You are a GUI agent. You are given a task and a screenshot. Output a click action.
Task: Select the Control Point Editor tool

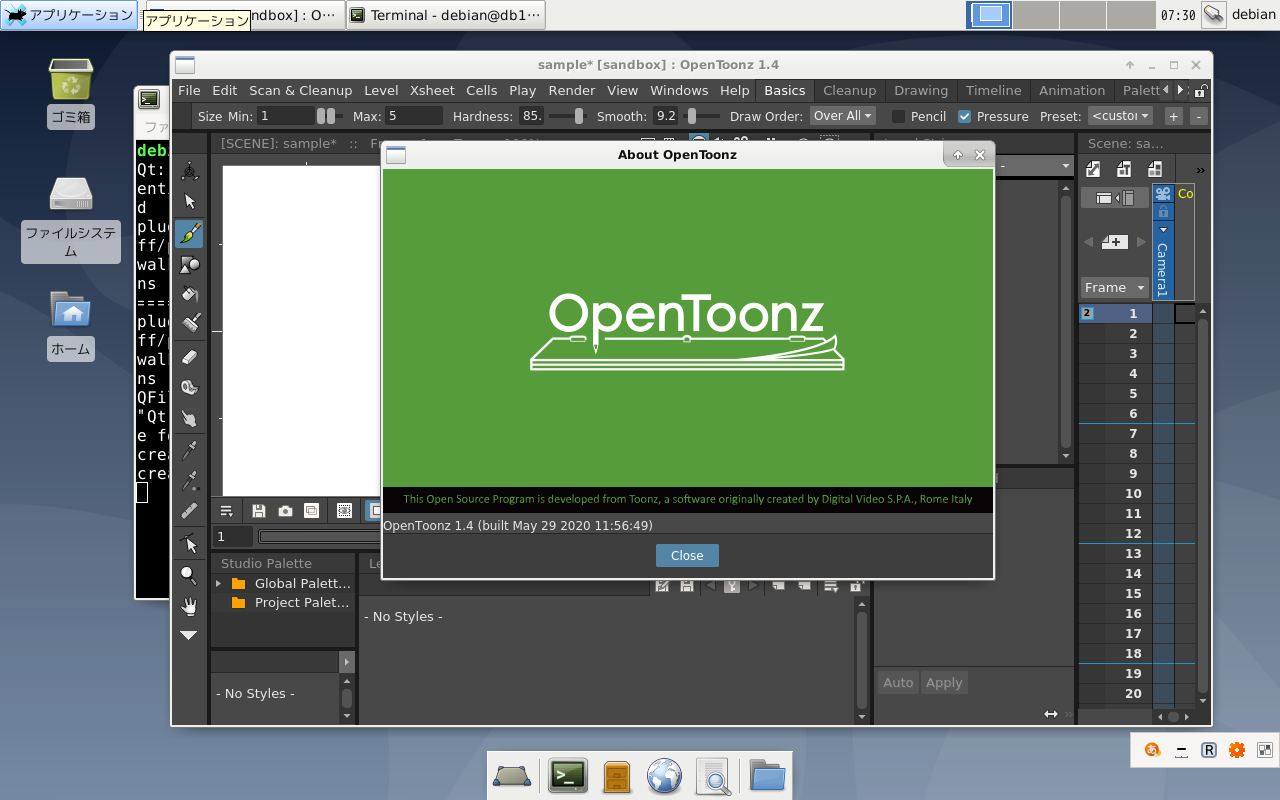189,543
